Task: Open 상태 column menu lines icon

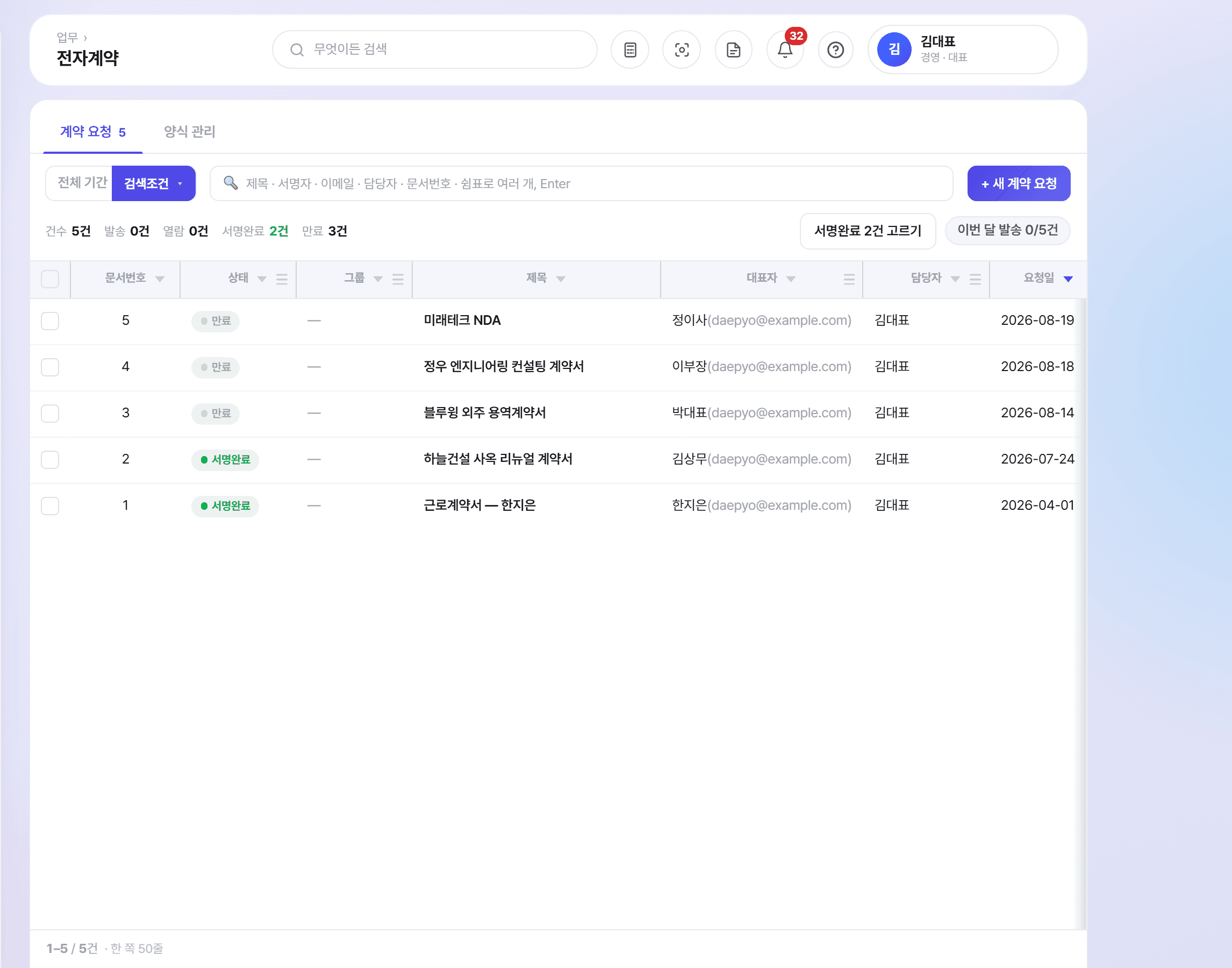Action: [282, 279]
